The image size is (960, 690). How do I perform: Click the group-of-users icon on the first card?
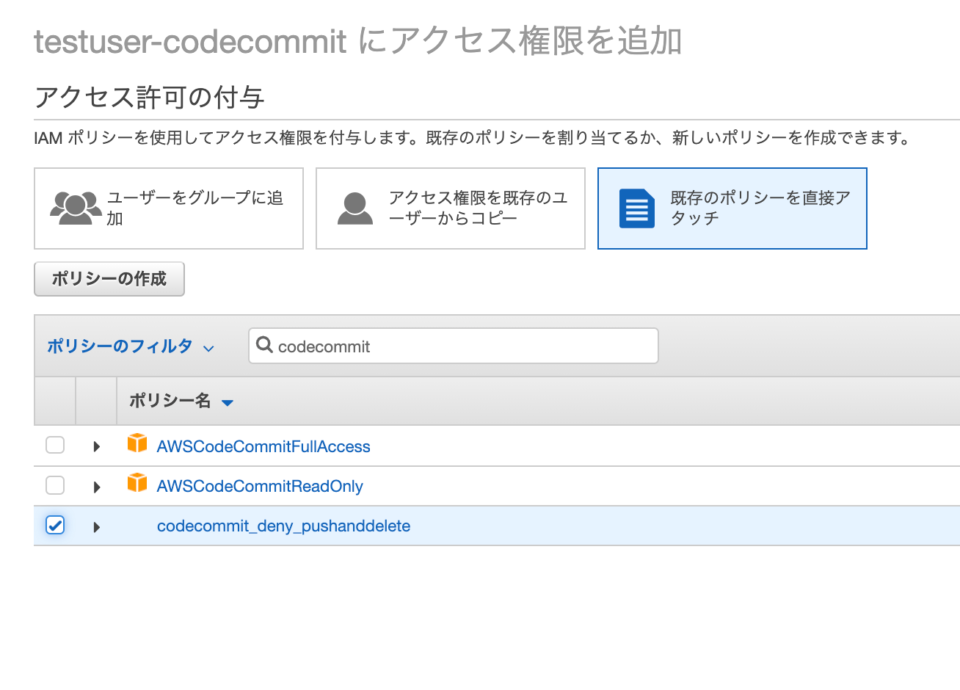(x=72, y=205)
